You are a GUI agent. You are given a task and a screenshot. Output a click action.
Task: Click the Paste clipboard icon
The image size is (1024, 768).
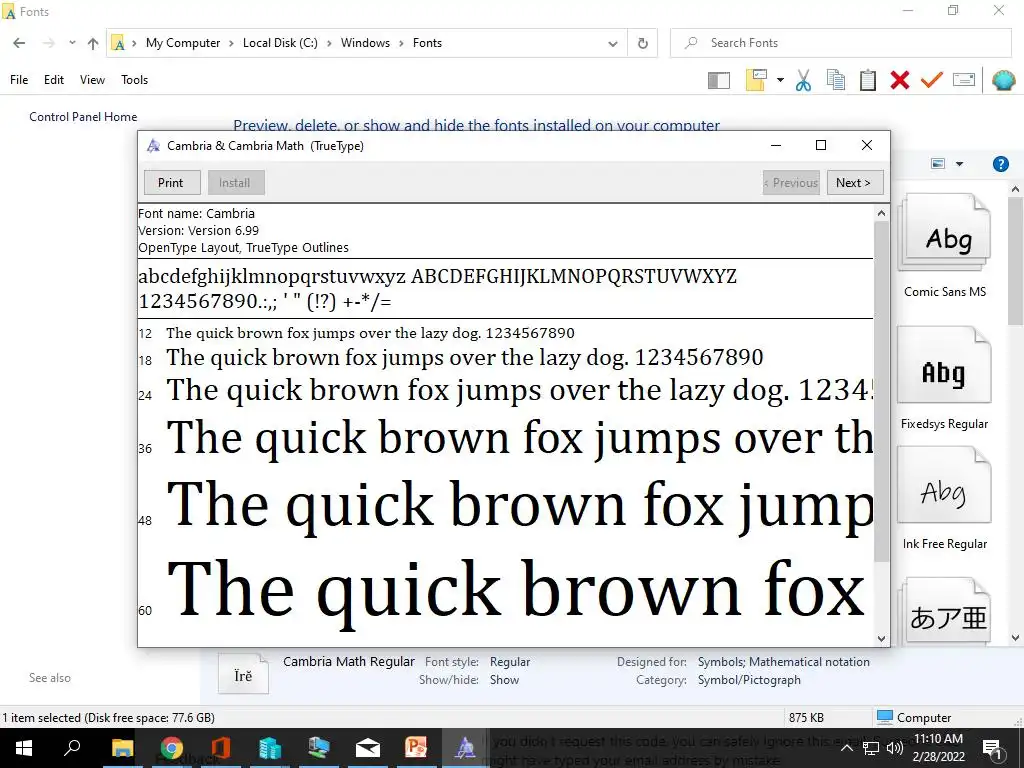867,80
